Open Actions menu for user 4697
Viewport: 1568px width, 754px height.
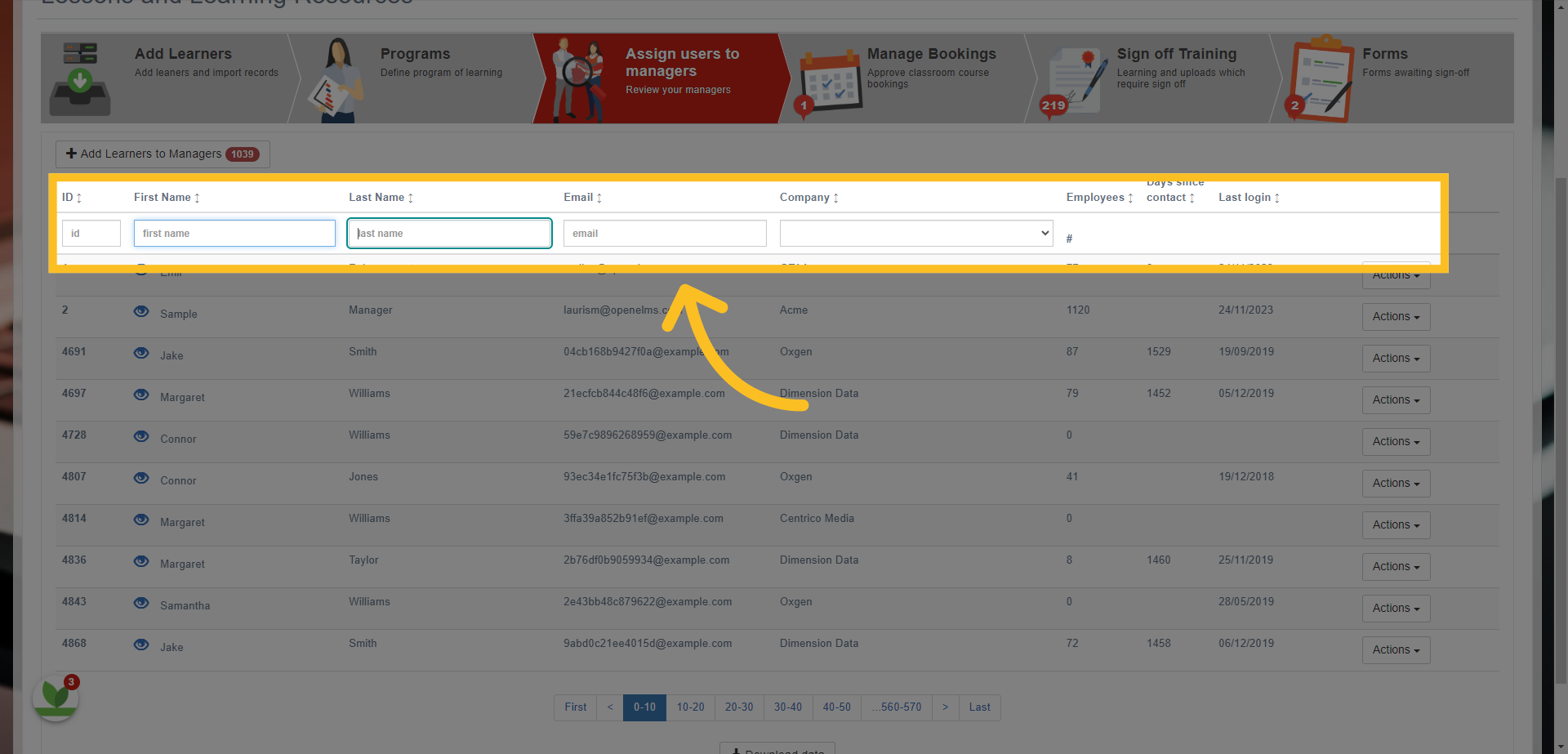(x=1396, y=400)
